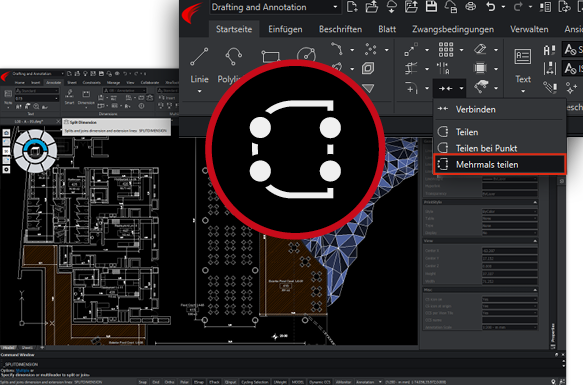The height and width of the screenshot is (385, 583).
Task: Click the Text tool icon
Action: 523,57
